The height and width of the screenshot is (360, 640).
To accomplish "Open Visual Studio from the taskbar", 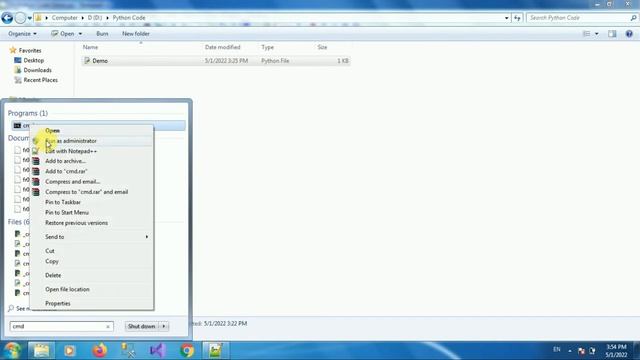I will (x=157, y=351).
